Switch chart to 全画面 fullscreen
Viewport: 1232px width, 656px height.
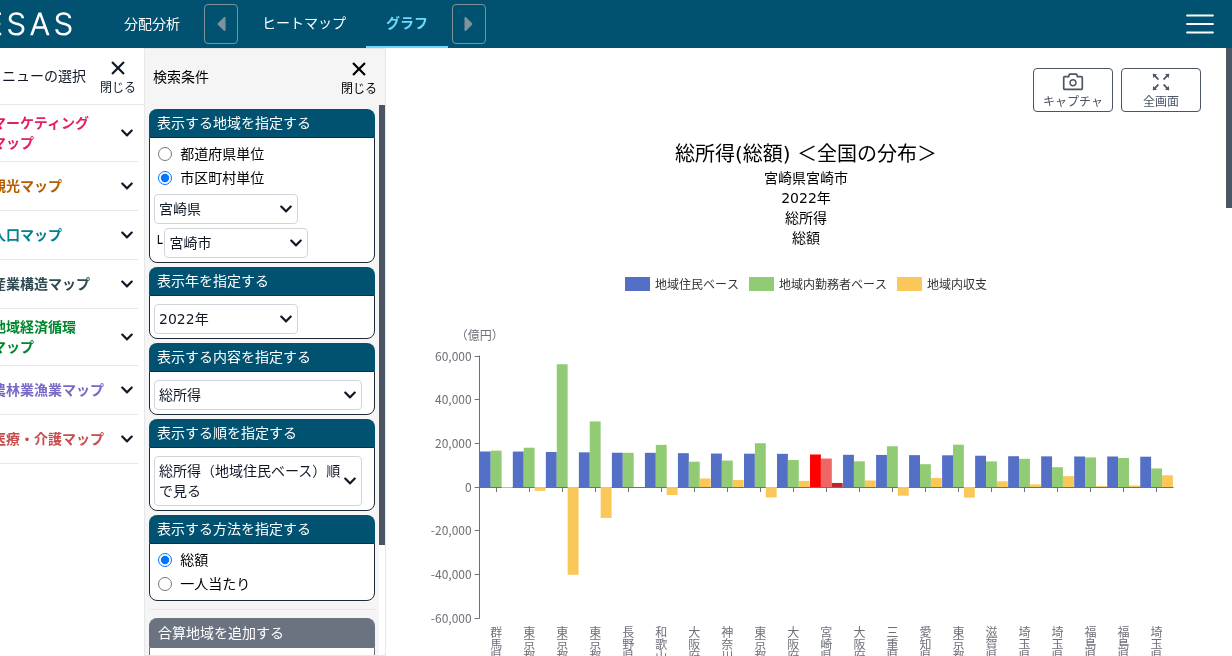[x=1161, y=90]
